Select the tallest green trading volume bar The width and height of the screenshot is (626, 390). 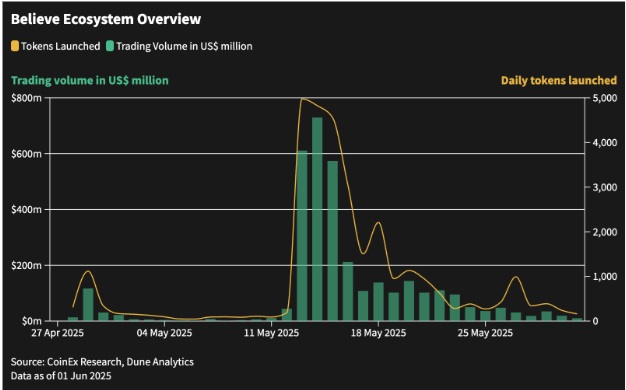[x=317, y=219]
